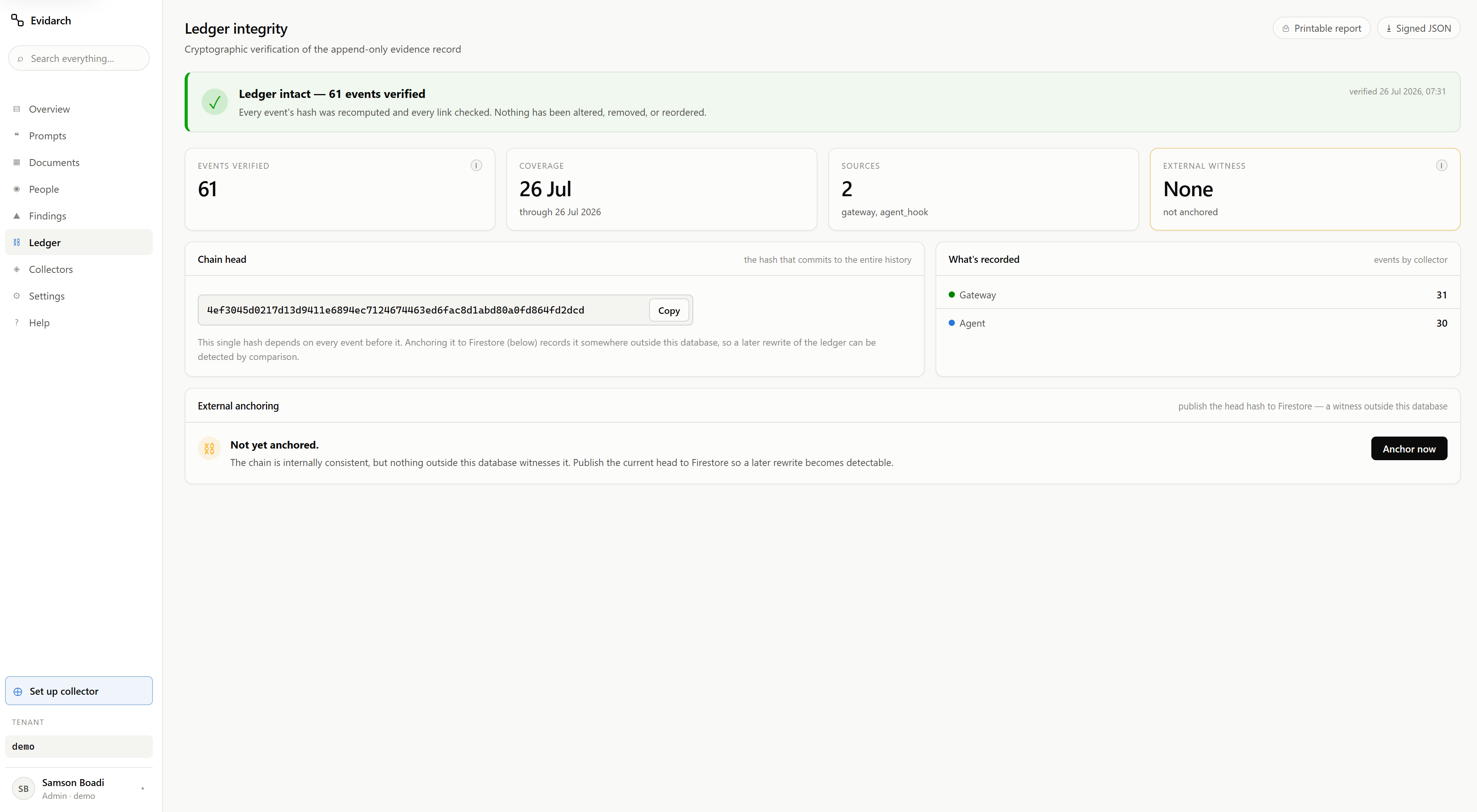Open the Findings page

79,216
